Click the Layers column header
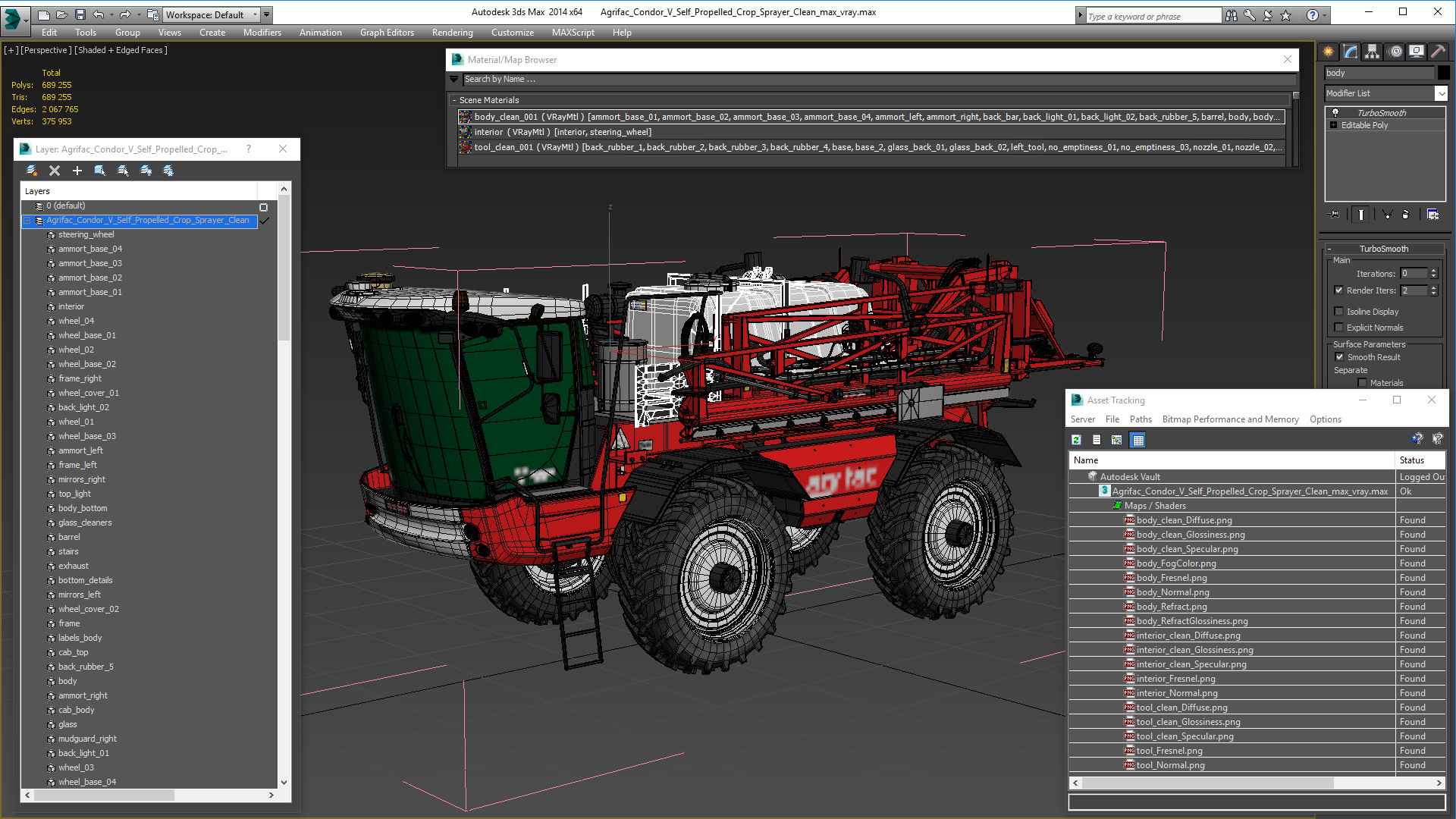1456x819 pixels. point(140,191)
